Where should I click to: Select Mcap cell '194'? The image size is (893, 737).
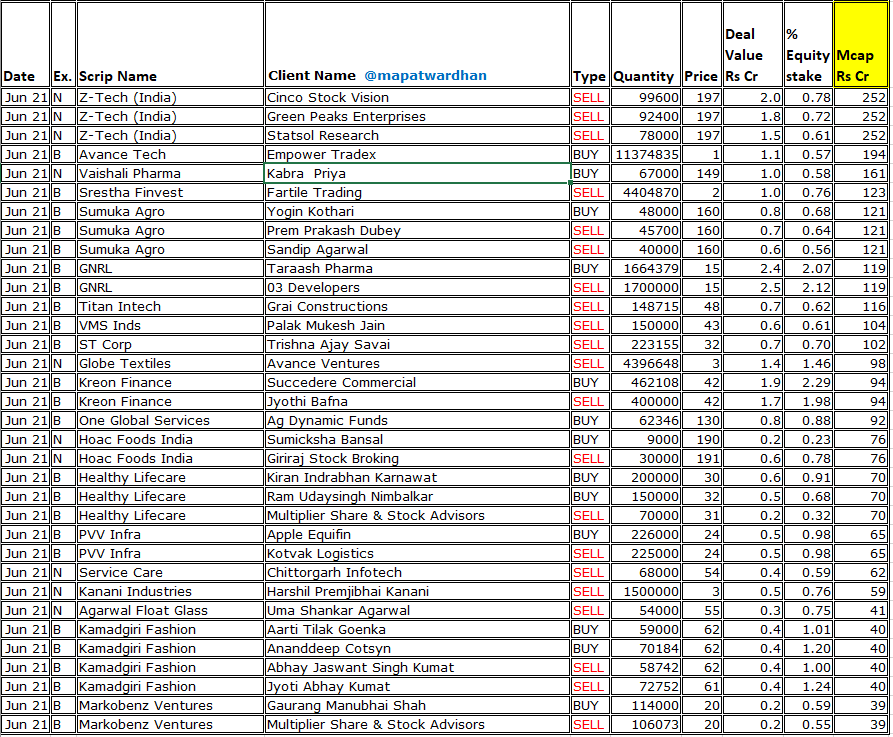[x=861, y=154]
